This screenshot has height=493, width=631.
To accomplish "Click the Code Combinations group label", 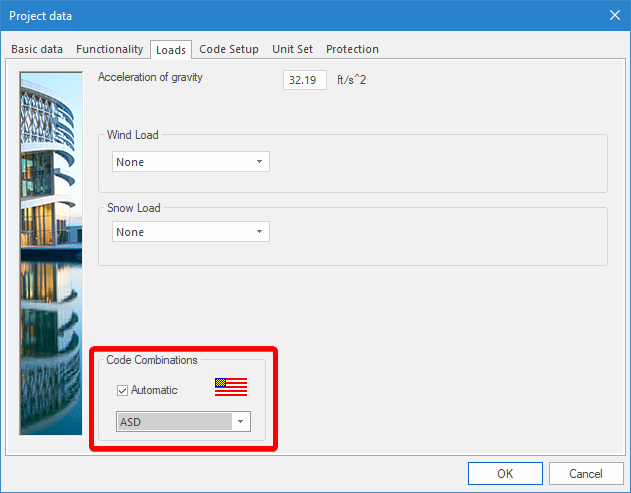I will click(152, 360).
